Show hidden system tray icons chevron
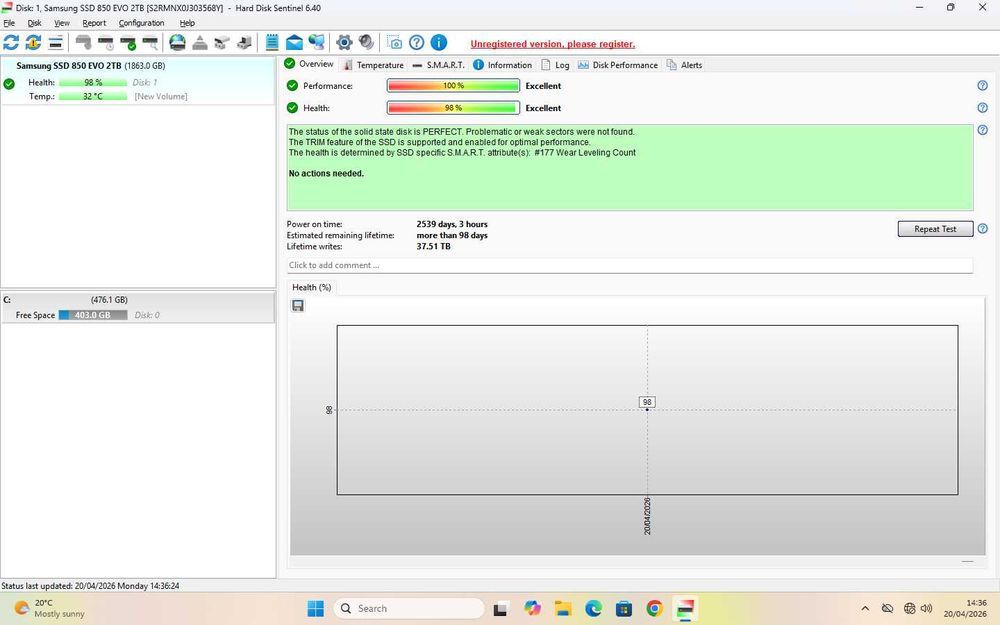Screen dimensions: 1000x625 point(865,608)
